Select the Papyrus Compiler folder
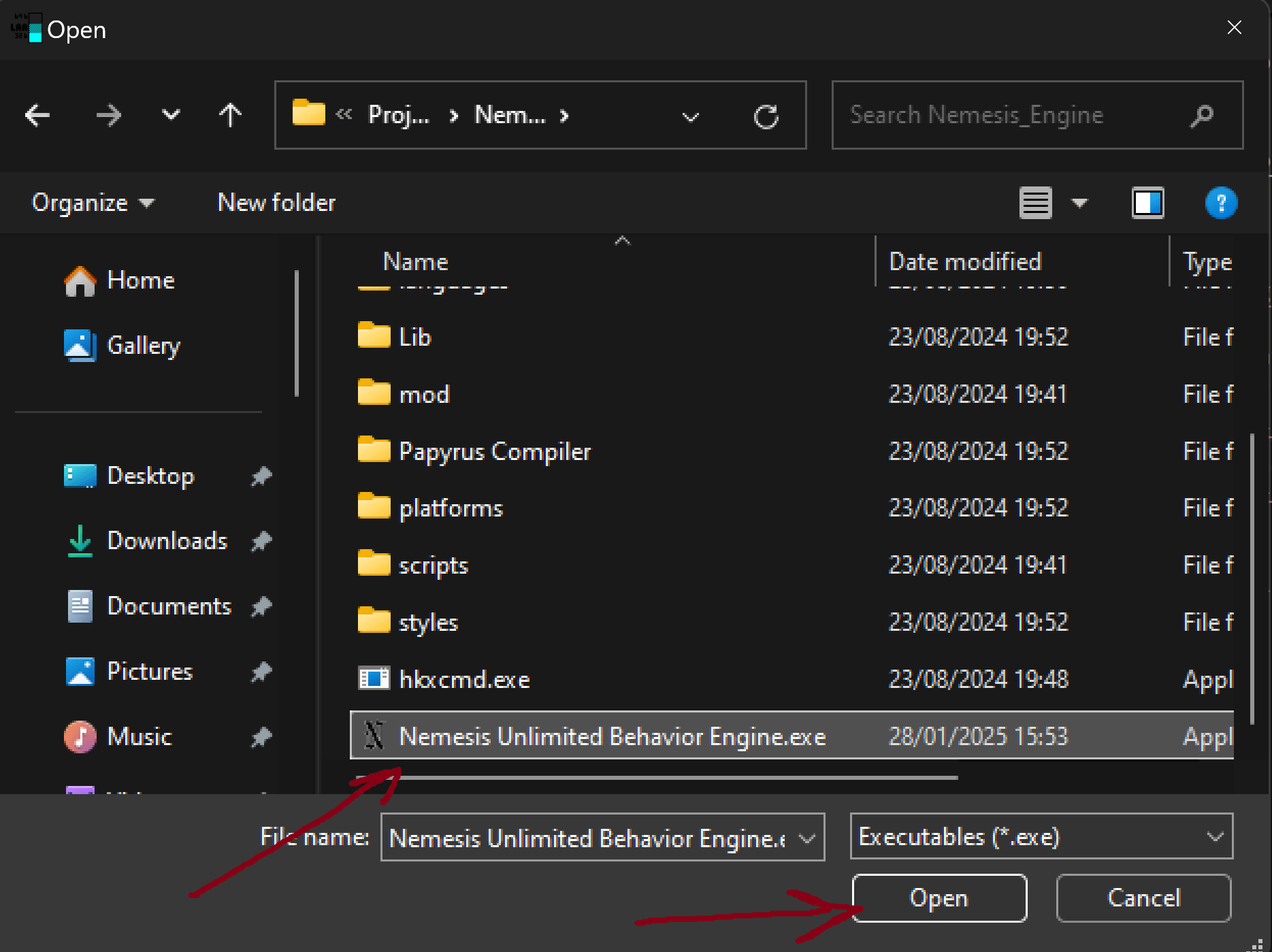This screenshot has width=1272, height=952. pos(494,451)
